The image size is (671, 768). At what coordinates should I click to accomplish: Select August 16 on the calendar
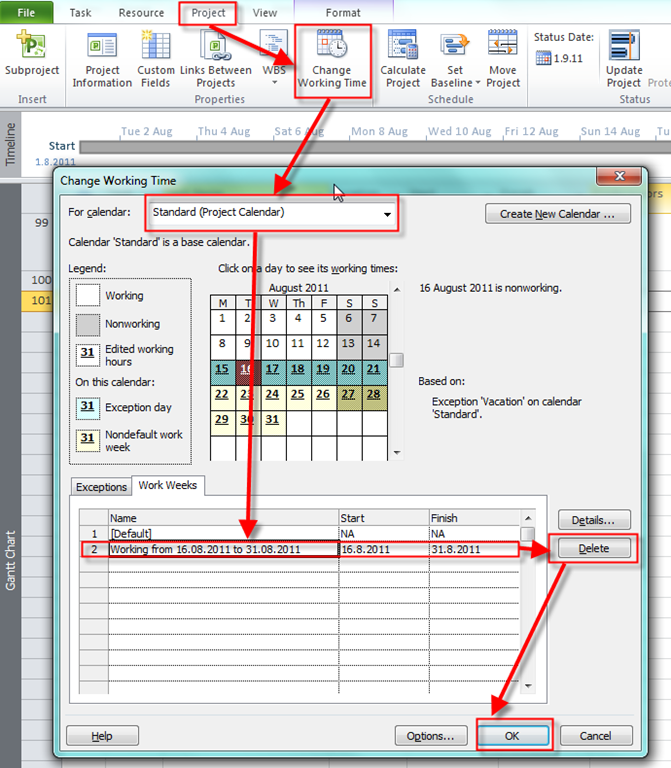pyautogui.click(x=247, y=369)
